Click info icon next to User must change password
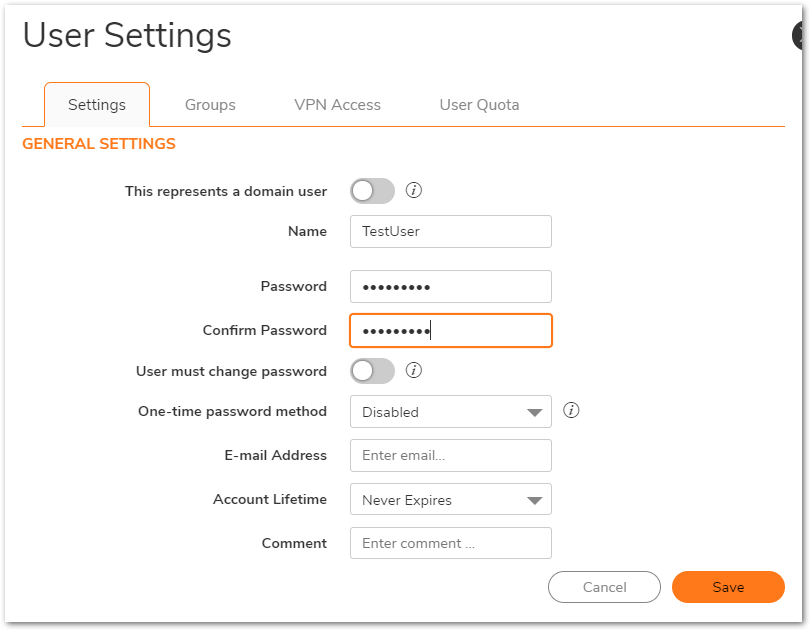This screenshot has width=811, height=631. click(x=414, y=371)
